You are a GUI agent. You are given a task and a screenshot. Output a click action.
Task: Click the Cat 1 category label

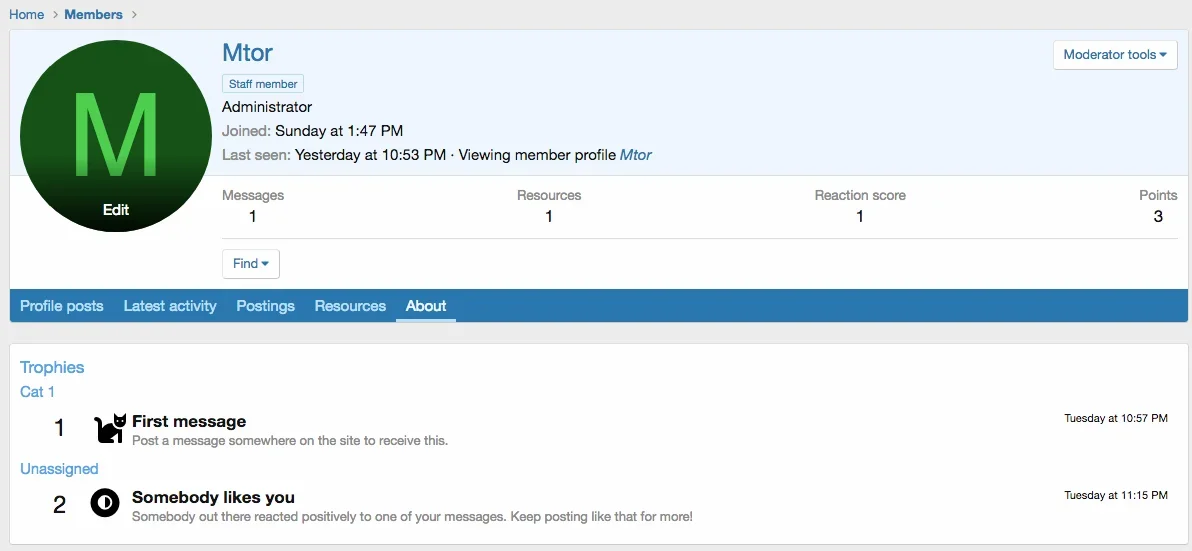pyautogui.click(x=37, y=392)
